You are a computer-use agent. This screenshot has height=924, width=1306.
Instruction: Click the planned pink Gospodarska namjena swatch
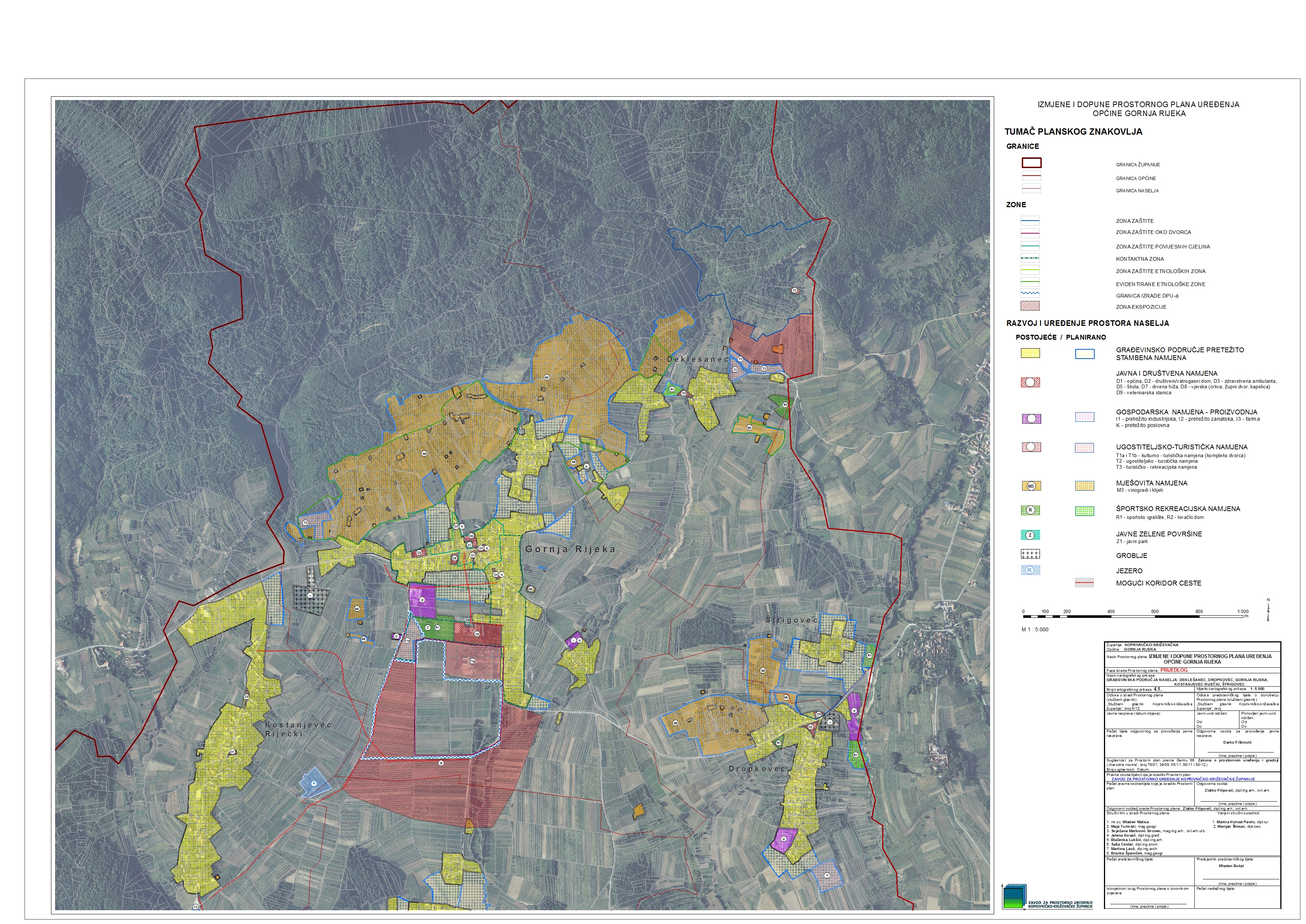click(x=1084, y=417)
